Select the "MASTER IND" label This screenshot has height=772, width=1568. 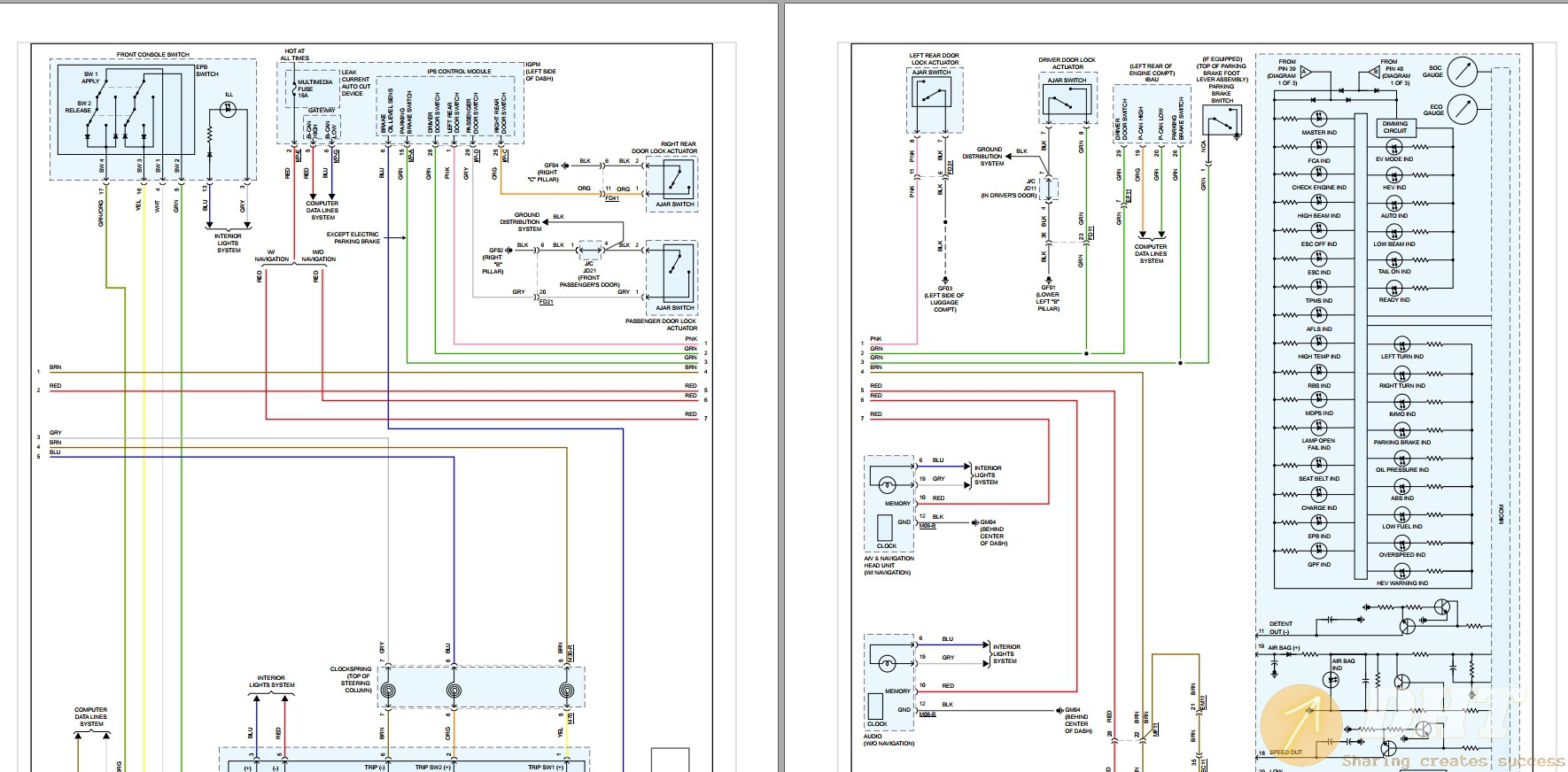click(1319, 133)
